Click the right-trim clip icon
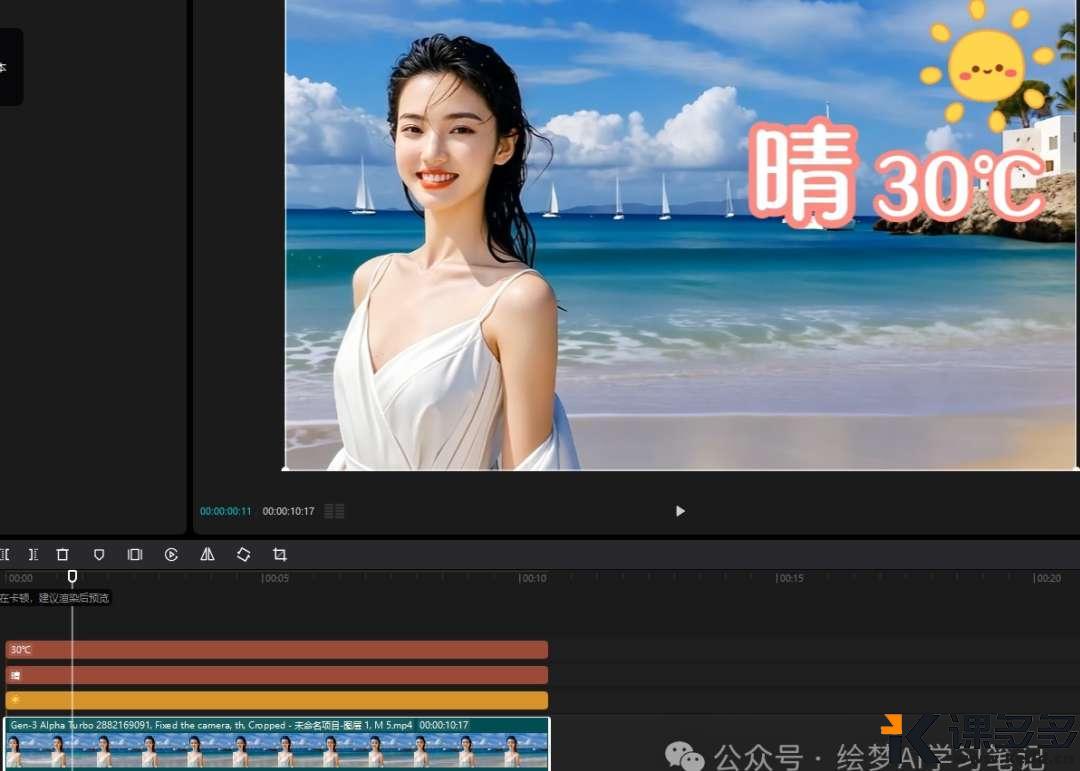This screenshot has height=771, width=1080. coord(33,554)
